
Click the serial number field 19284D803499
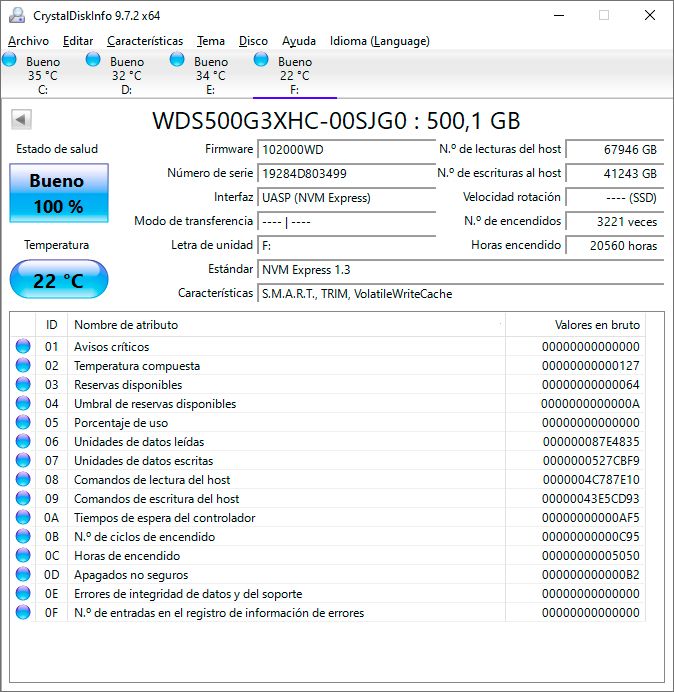[346, 173]
